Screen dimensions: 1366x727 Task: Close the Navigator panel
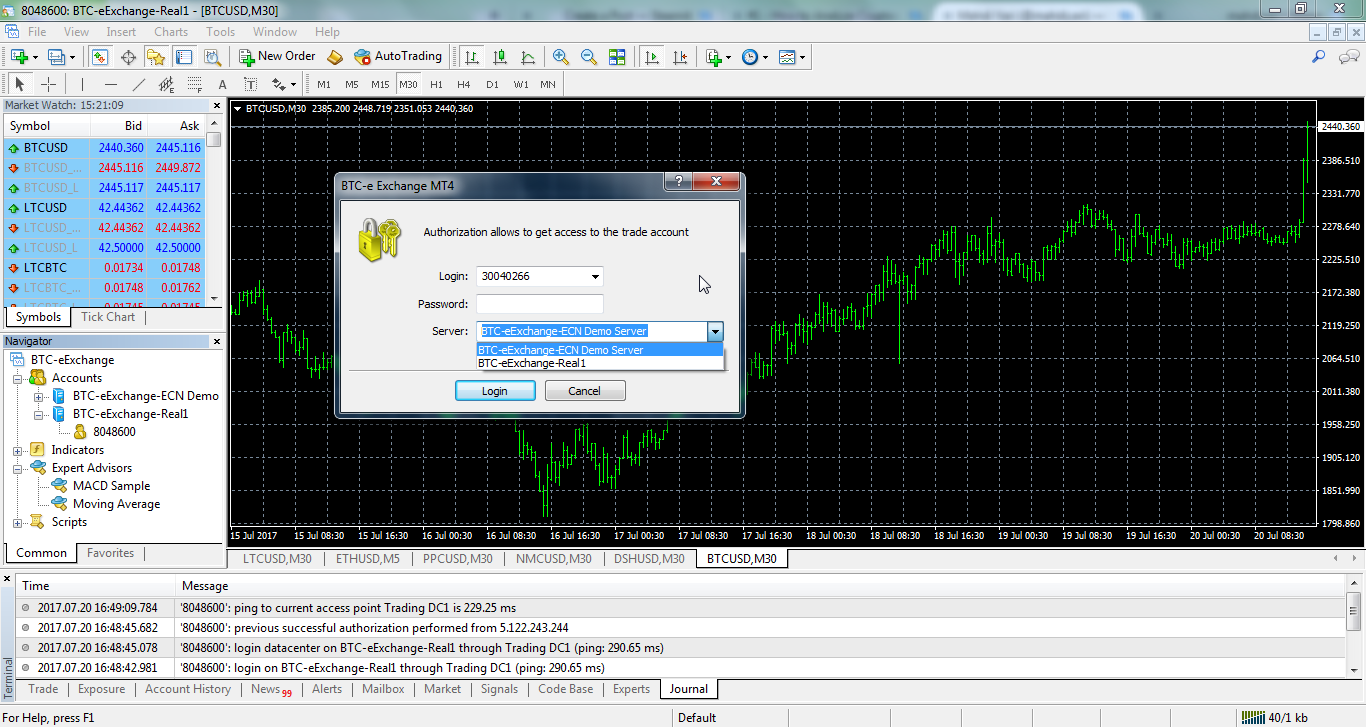(217, 341)
